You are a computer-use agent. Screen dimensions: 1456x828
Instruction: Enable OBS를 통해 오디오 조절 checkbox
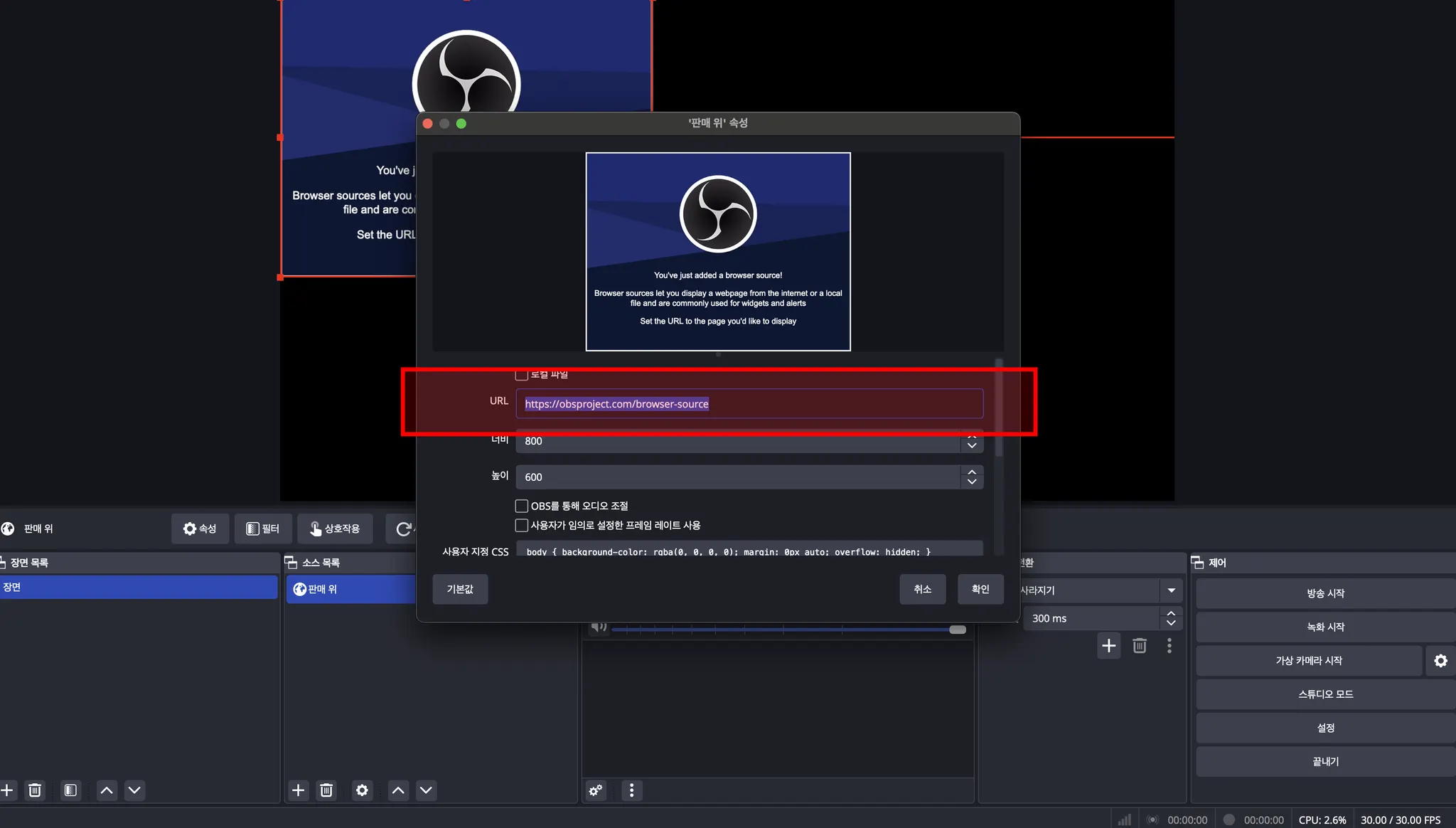pyautogui.click(x=522, y=506)
